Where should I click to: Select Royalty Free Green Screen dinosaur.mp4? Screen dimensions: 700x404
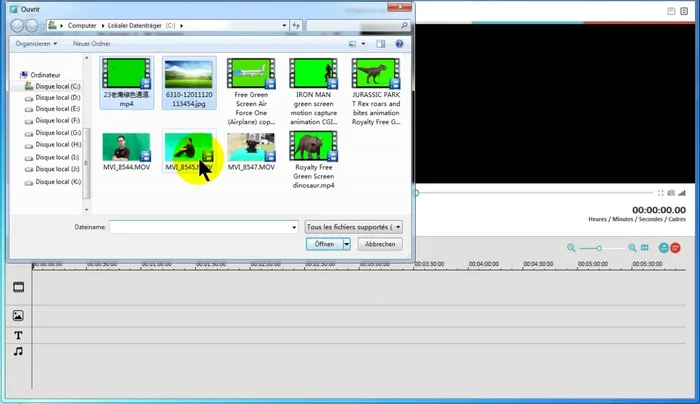(313, 160)
